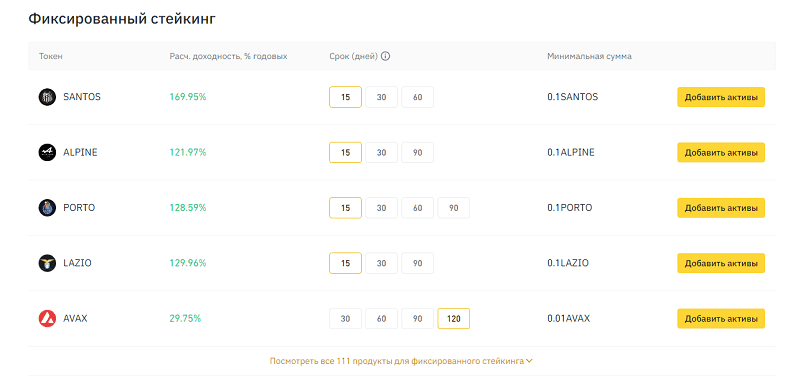Click the 0.1LAZIO minimum amount

568,263
